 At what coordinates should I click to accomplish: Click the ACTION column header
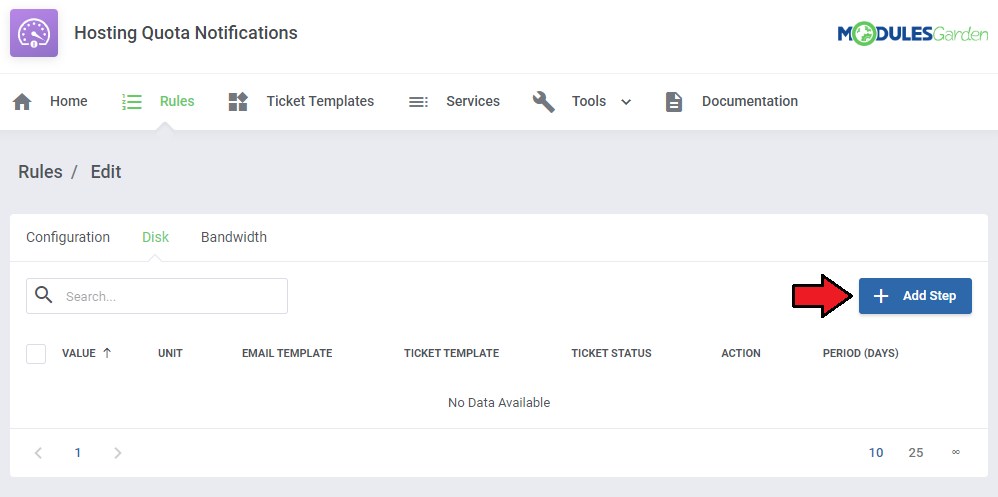click(x=741, y=353)
